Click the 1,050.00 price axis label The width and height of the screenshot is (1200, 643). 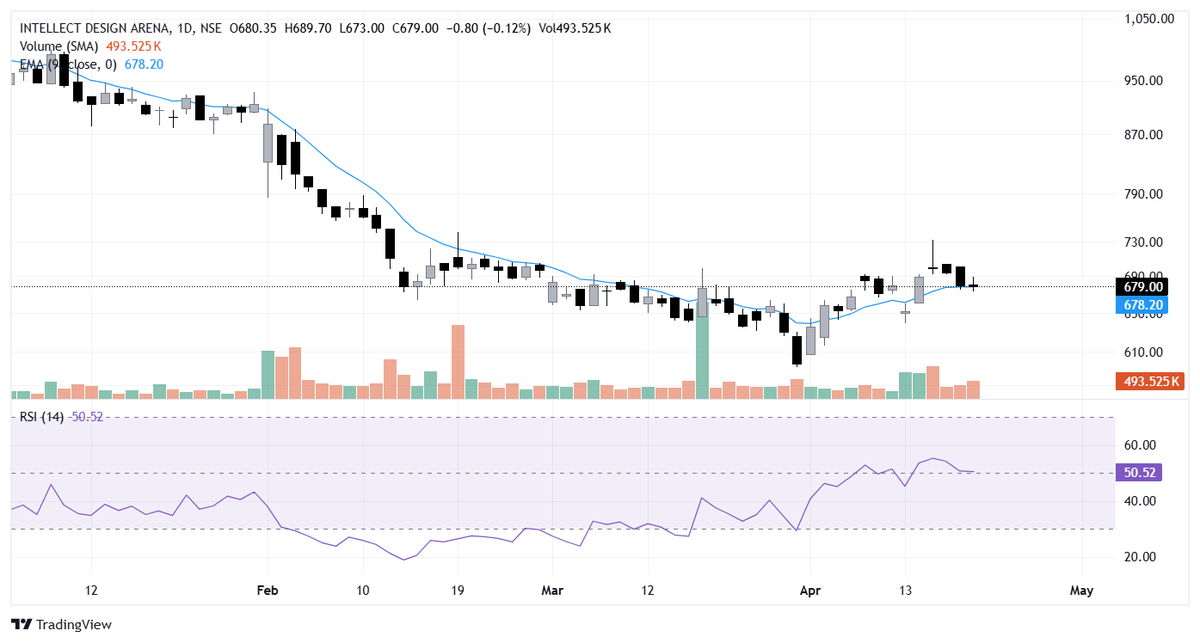1149,19
